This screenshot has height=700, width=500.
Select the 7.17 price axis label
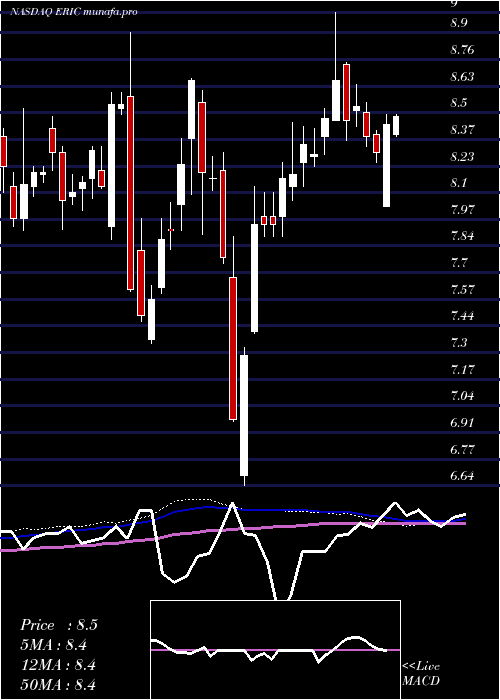(462, 369)
